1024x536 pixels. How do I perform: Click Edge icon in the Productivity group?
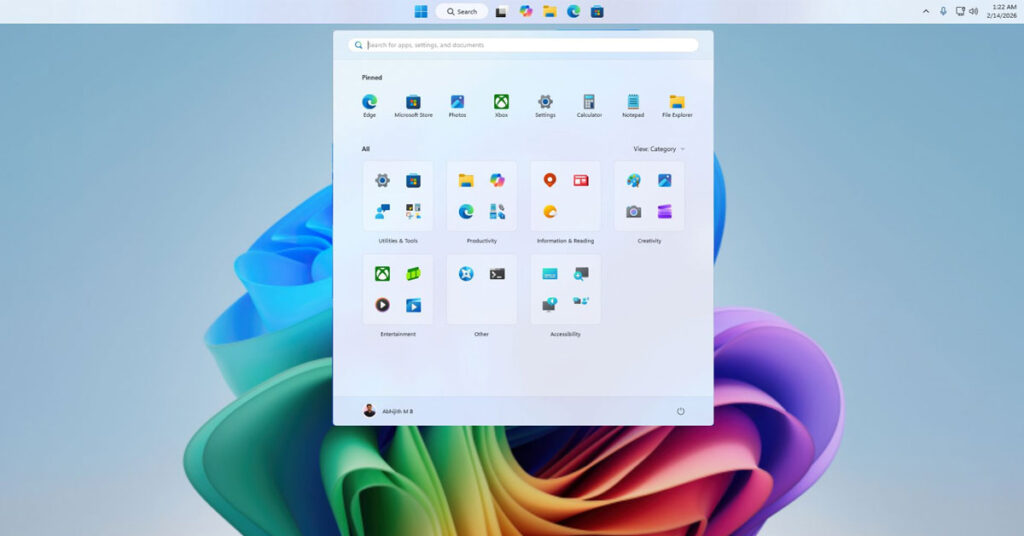[x=466, y=211]
